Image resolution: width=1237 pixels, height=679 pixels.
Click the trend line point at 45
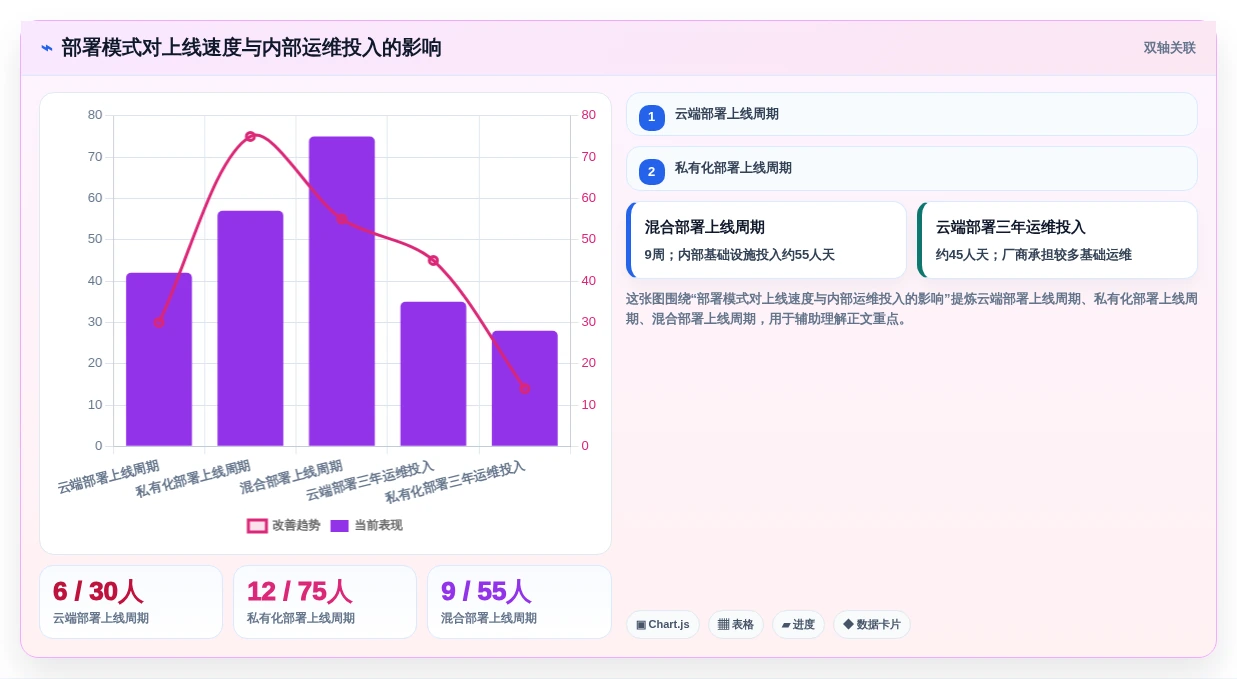click(433, 260)
